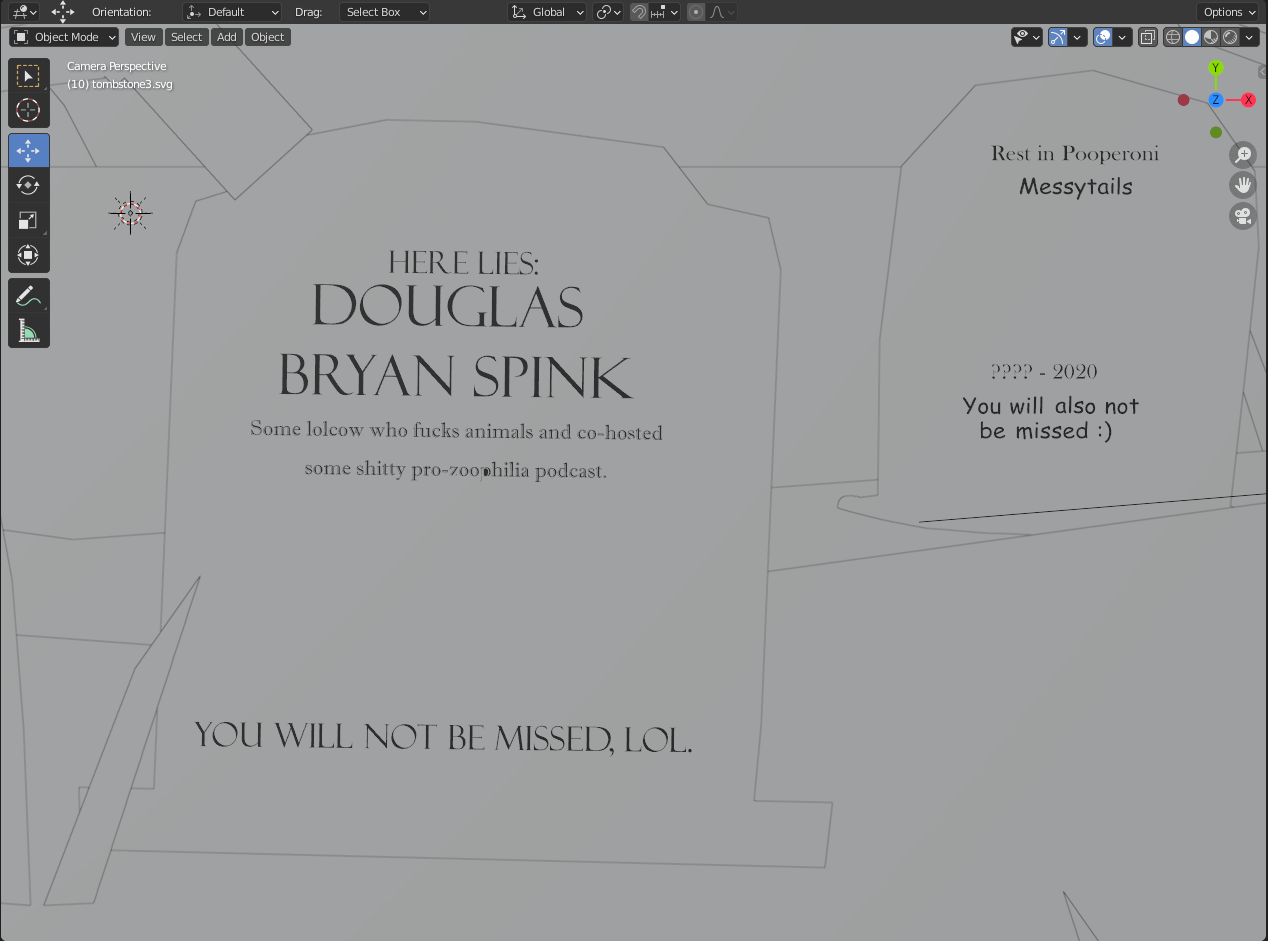This screenshot has width=1268, height=941.
Task: Activate the Transform tool
Action: click(x=28, y=255)
